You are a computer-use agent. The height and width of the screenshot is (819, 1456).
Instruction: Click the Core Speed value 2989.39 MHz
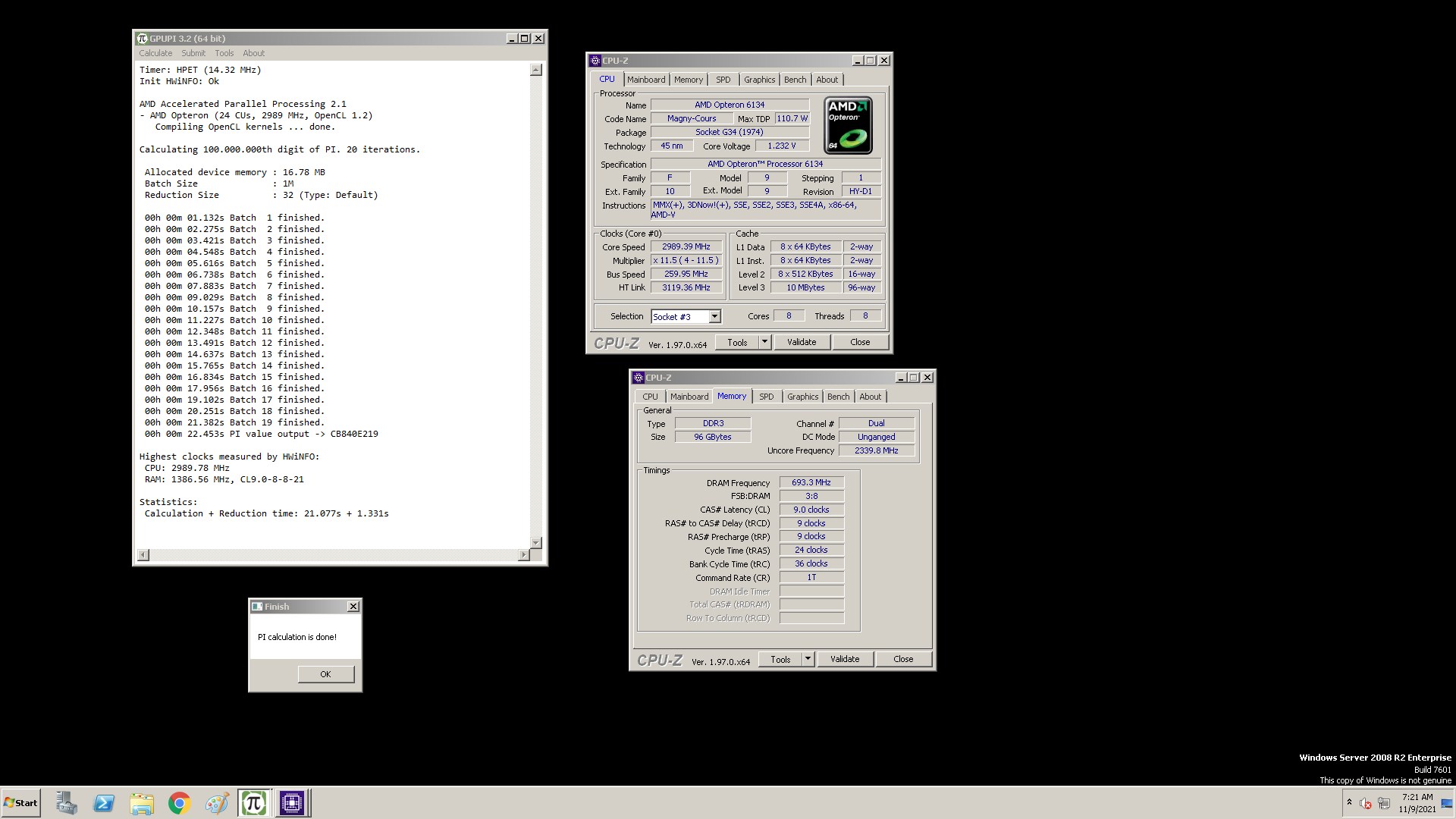686,247
